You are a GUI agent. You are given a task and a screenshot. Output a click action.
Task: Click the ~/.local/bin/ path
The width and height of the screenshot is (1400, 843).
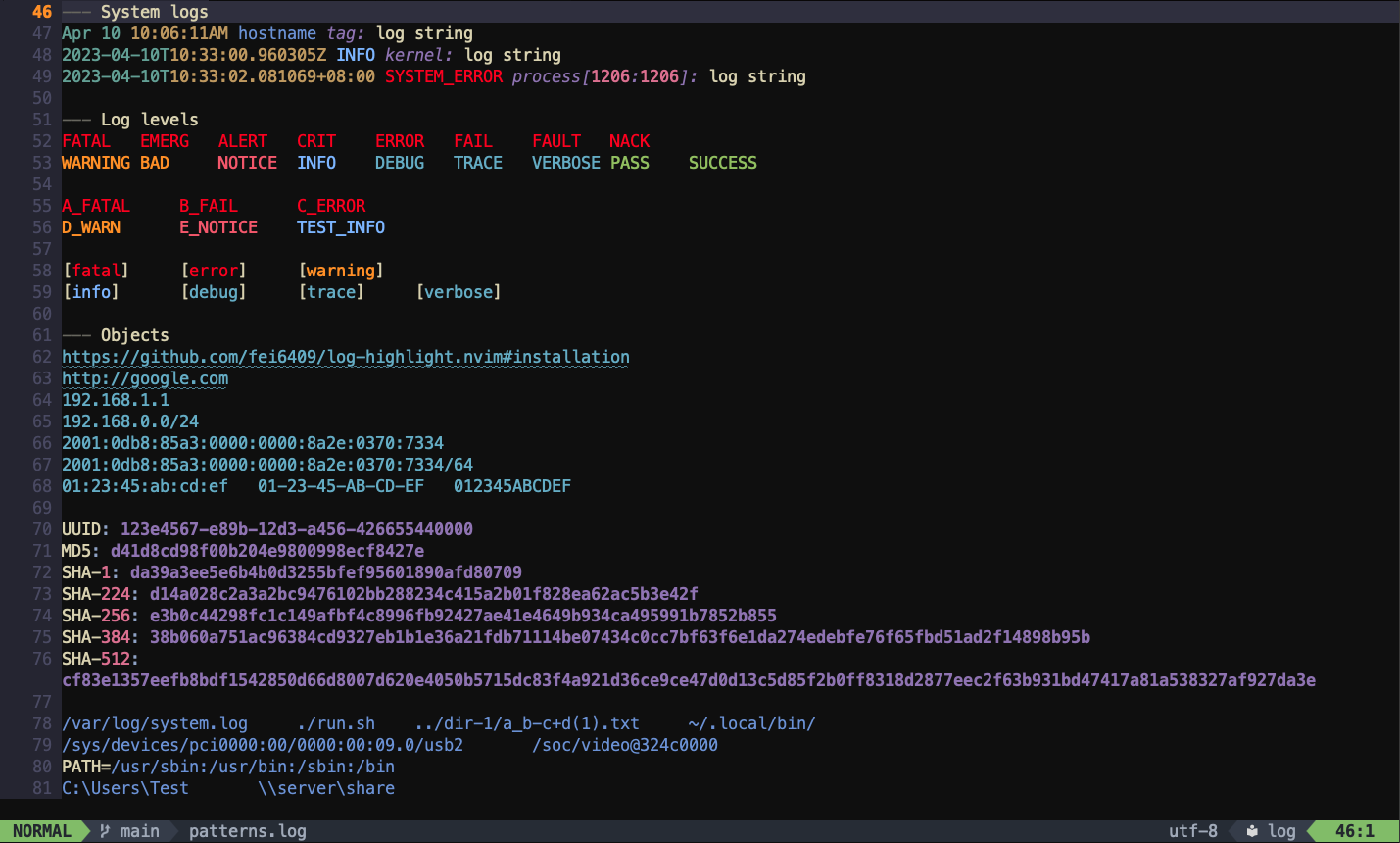point(752,723)
